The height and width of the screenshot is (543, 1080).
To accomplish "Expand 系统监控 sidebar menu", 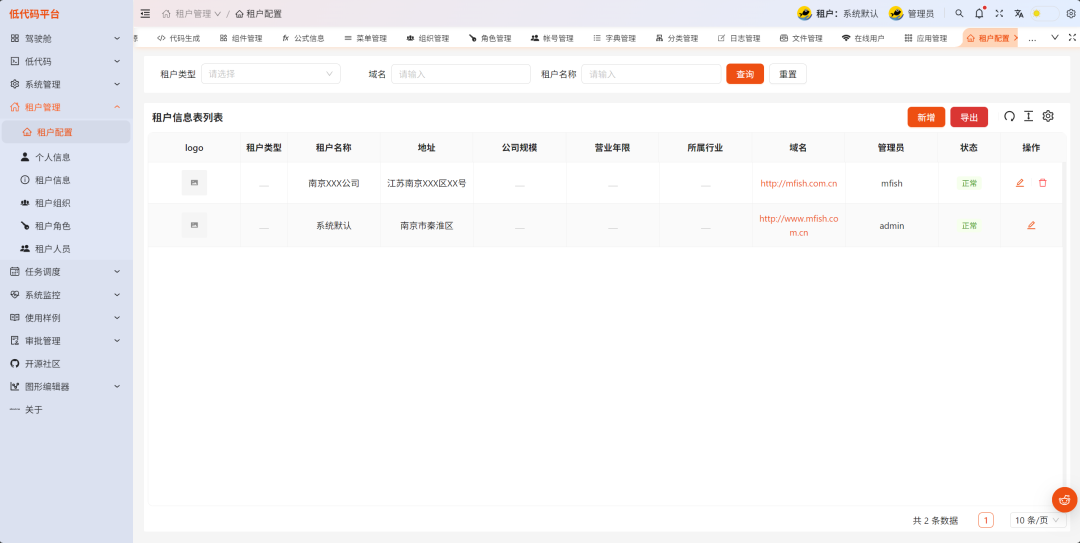I will tap(66, 295).
